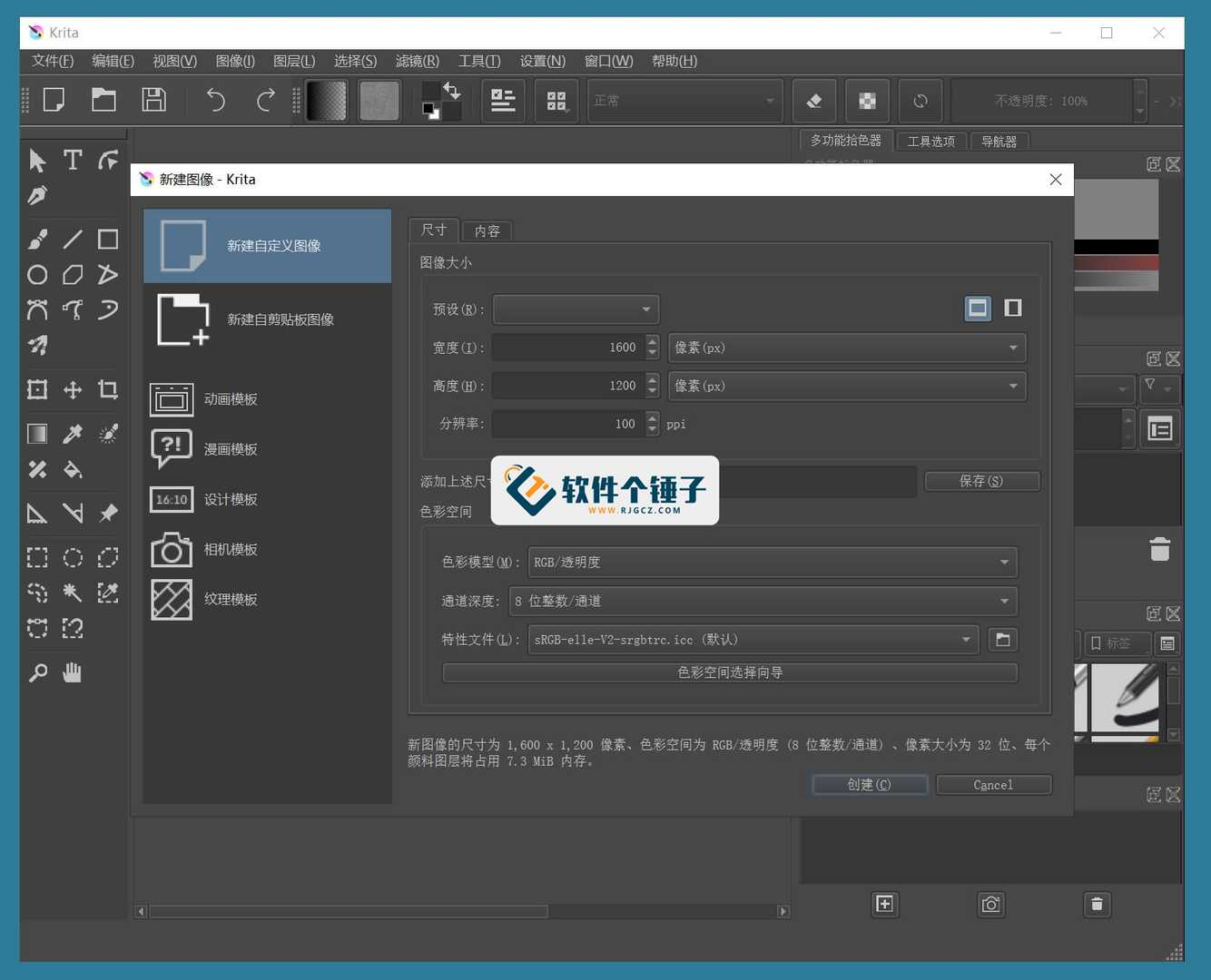Increase the width value with stepper
The height and width of the screenshot is (980, 1211).
[x=652, y=342]
